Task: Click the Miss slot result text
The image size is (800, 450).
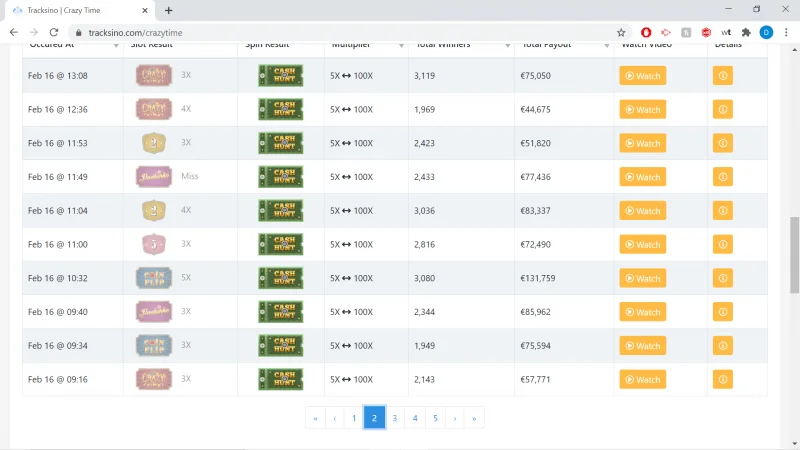Action: click(x=190, y=176)
